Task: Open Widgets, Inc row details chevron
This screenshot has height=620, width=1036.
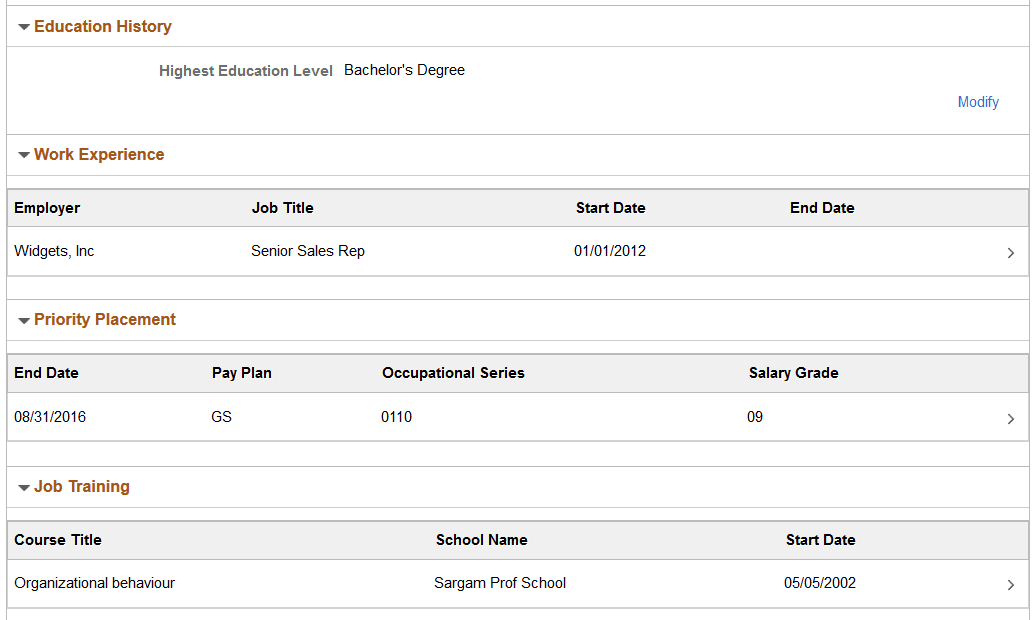Action: [x=1011, y=253]
